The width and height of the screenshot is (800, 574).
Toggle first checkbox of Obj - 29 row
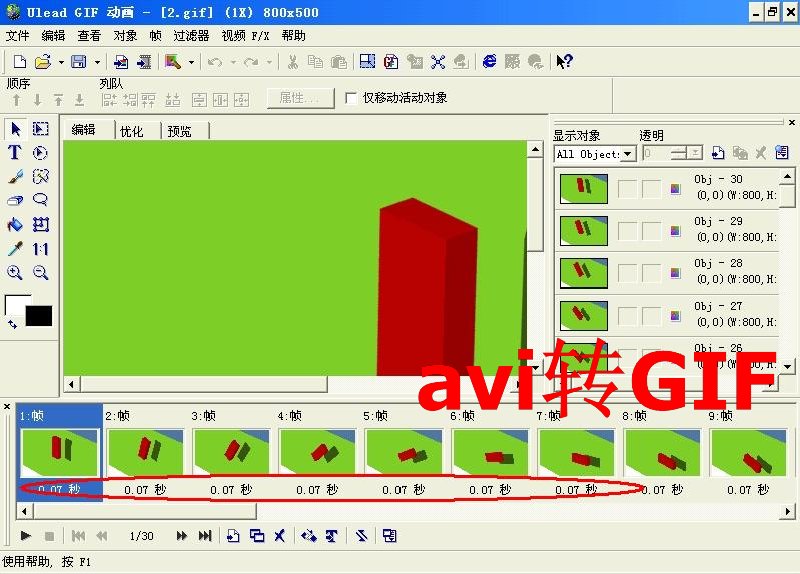click(x=627, y=232)
